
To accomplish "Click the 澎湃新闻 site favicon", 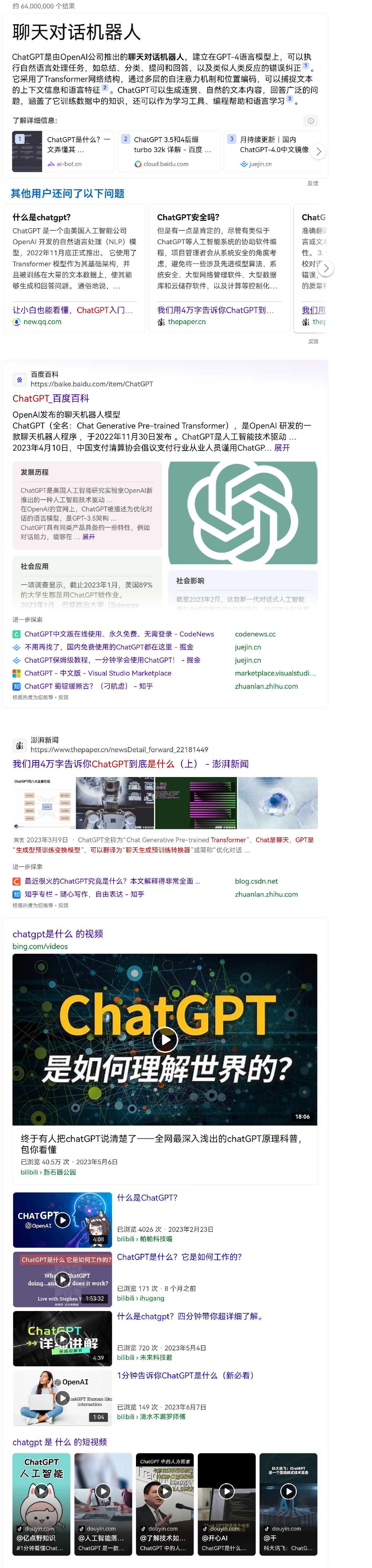I will pyautogui.click(x=19, y=745).
